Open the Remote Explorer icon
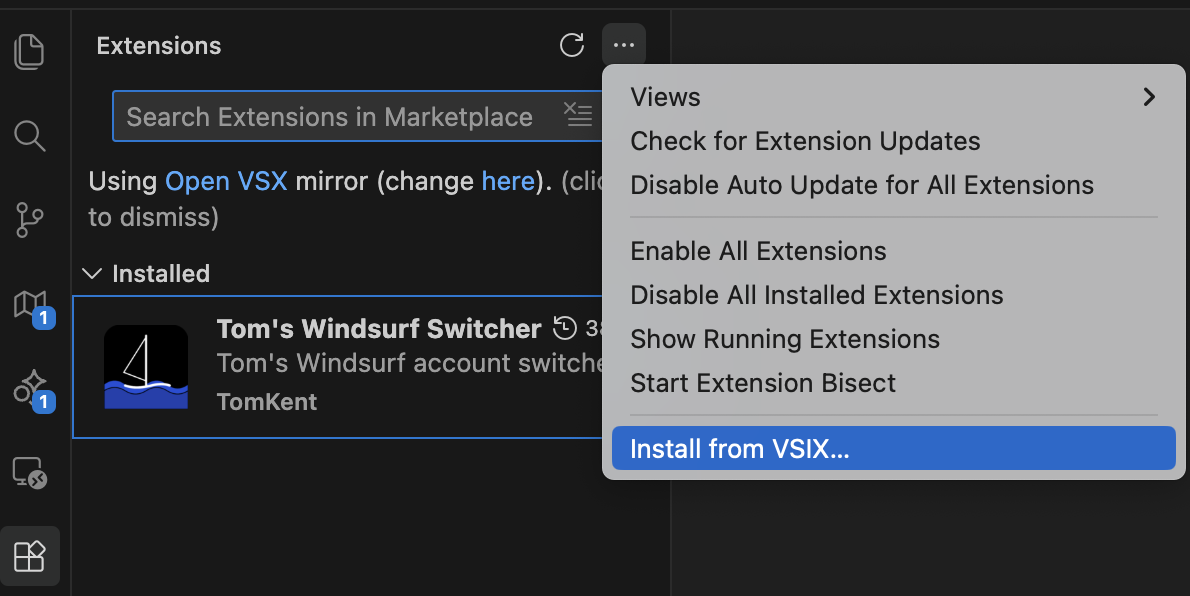Viewport: 1190px width, 596px height. (x=30, y=472)
